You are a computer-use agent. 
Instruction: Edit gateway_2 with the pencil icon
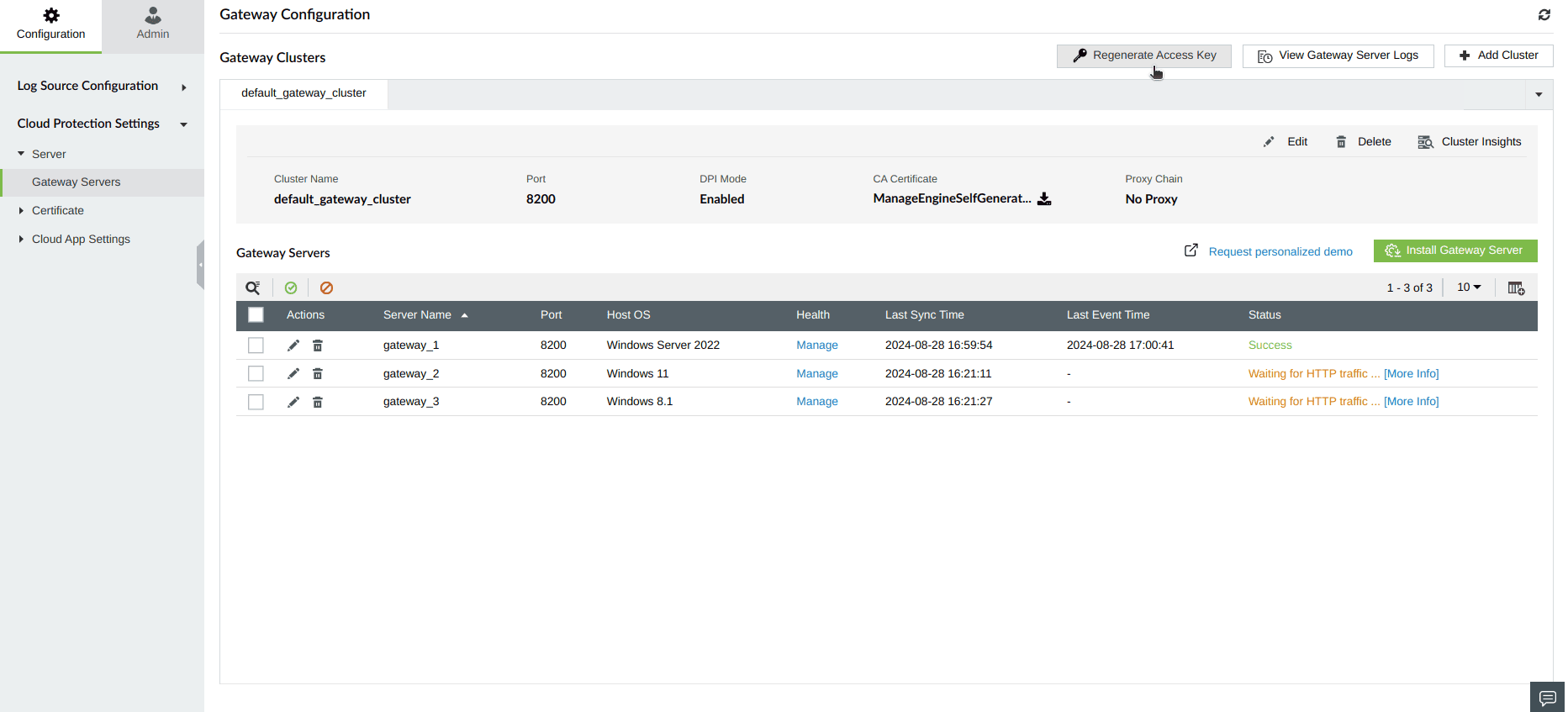click(x=293, y=374)
